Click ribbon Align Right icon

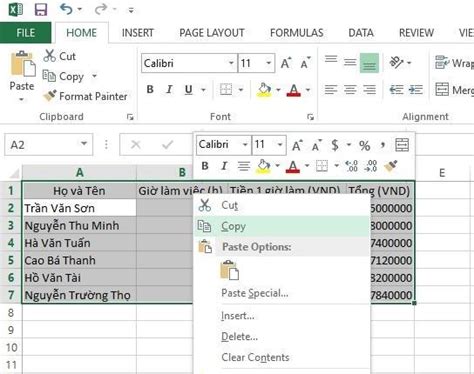[x=369, y=89]
